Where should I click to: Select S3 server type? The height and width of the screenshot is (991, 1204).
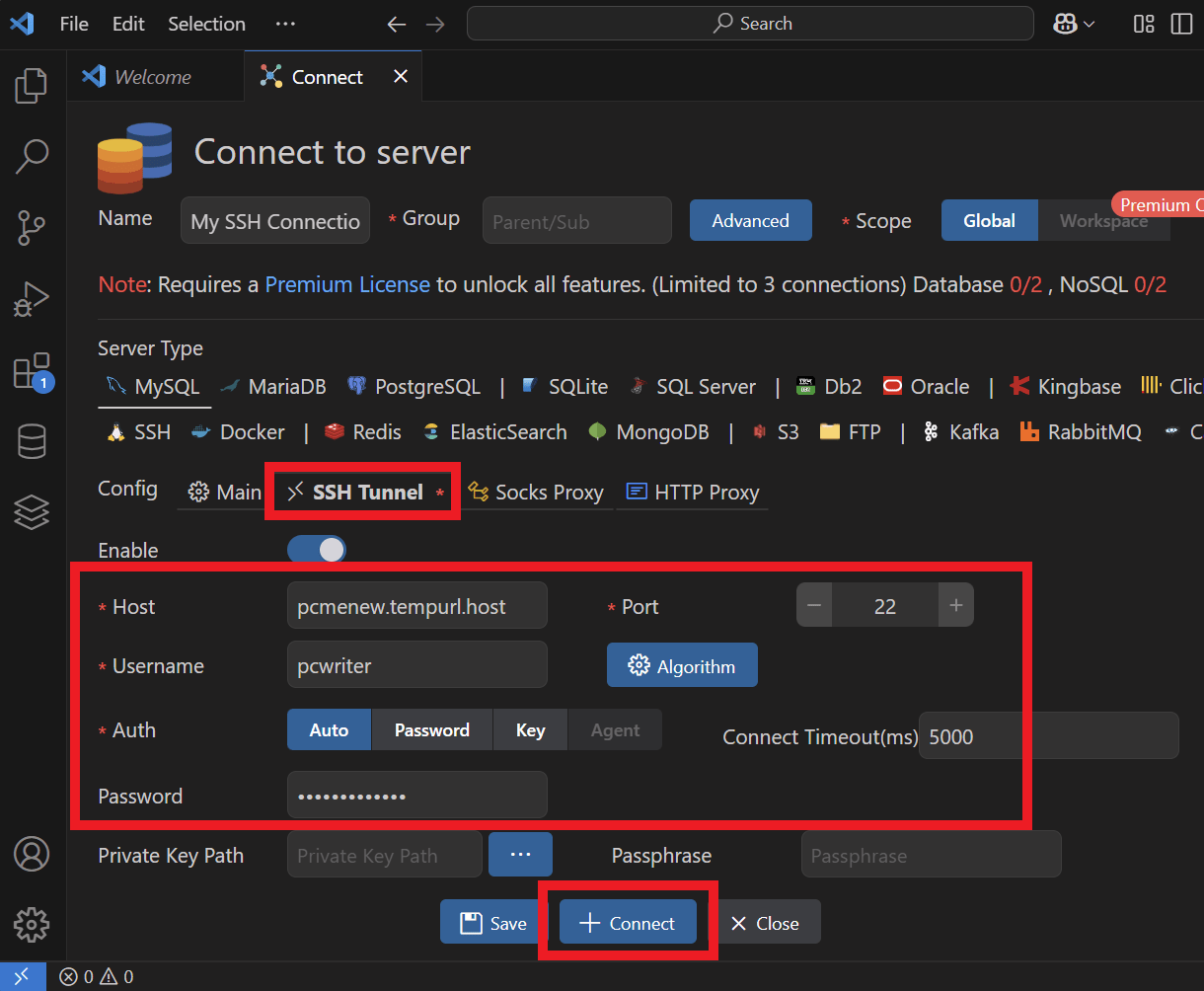point(775,432)
